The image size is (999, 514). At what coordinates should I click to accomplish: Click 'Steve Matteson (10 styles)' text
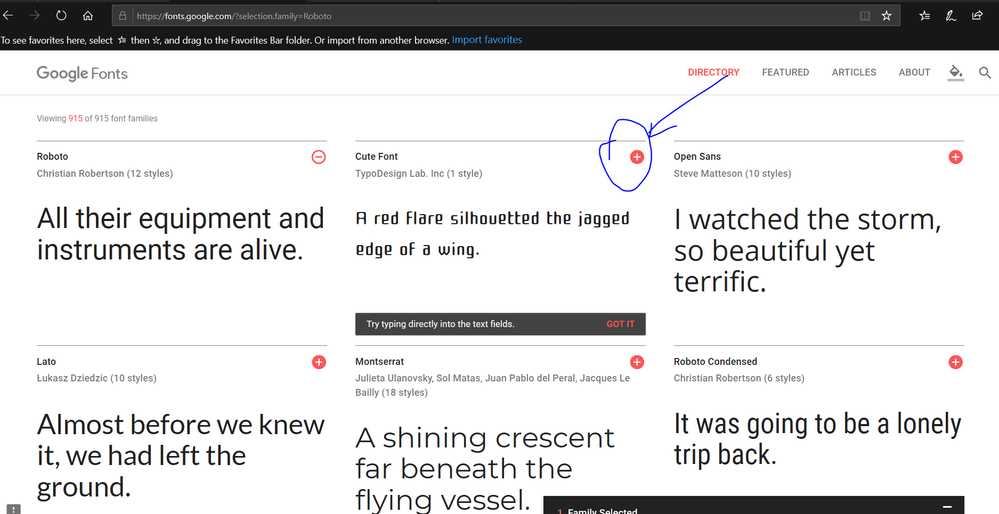(732, 173)
